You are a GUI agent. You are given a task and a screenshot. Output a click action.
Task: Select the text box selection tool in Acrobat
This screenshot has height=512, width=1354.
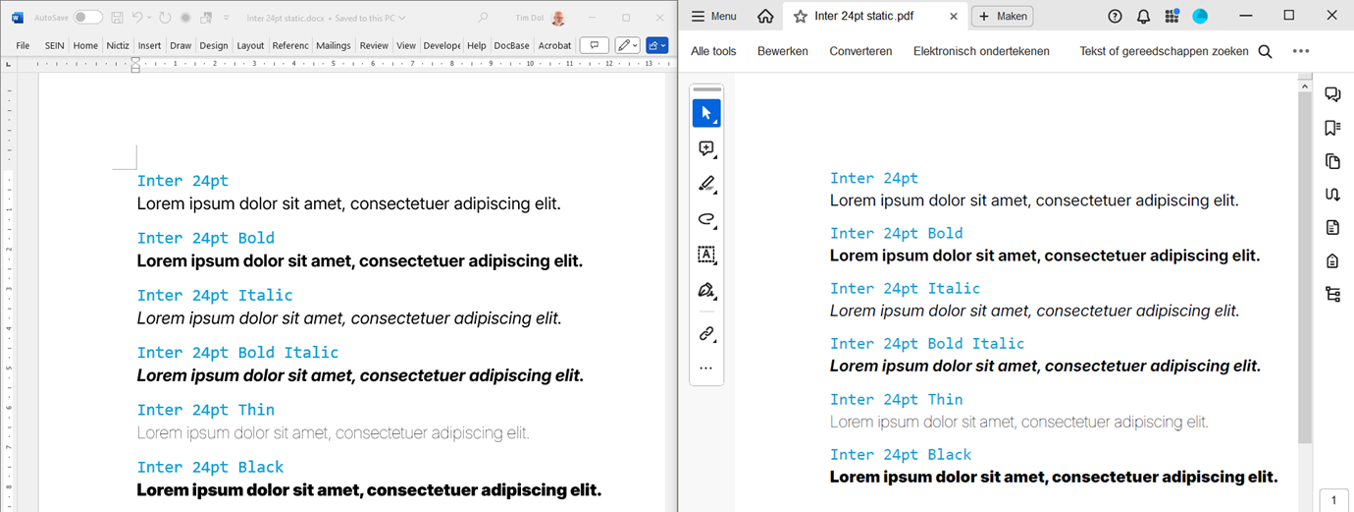[706, 254]
